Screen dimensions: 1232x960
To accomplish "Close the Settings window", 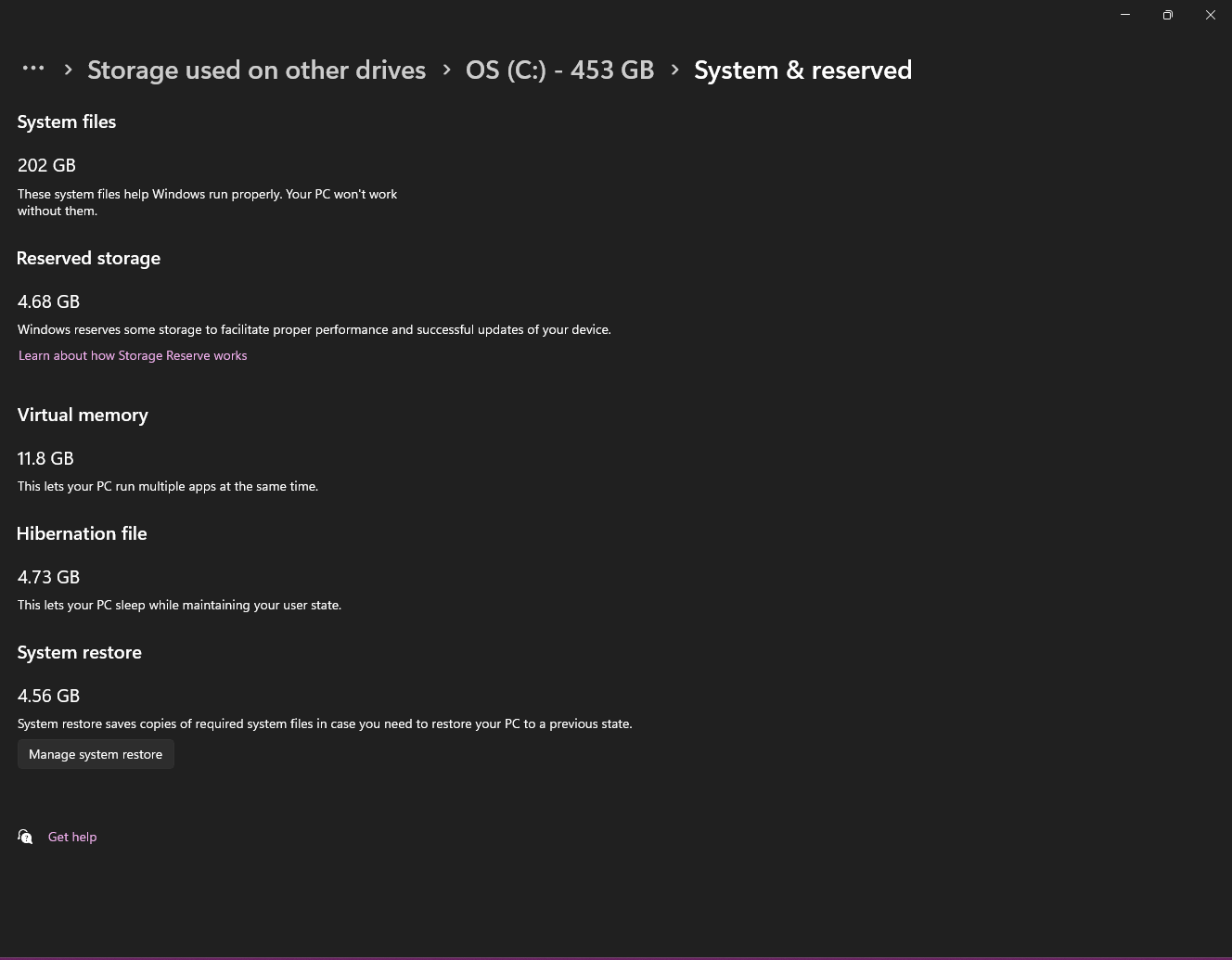I will [x=1211, y=15].
